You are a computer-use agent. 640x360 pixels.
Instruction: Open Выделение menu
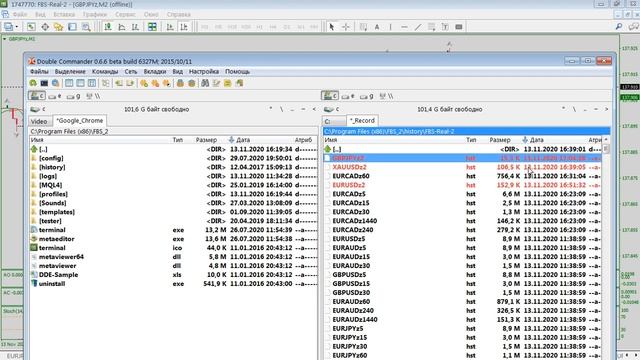click(70, 71)
